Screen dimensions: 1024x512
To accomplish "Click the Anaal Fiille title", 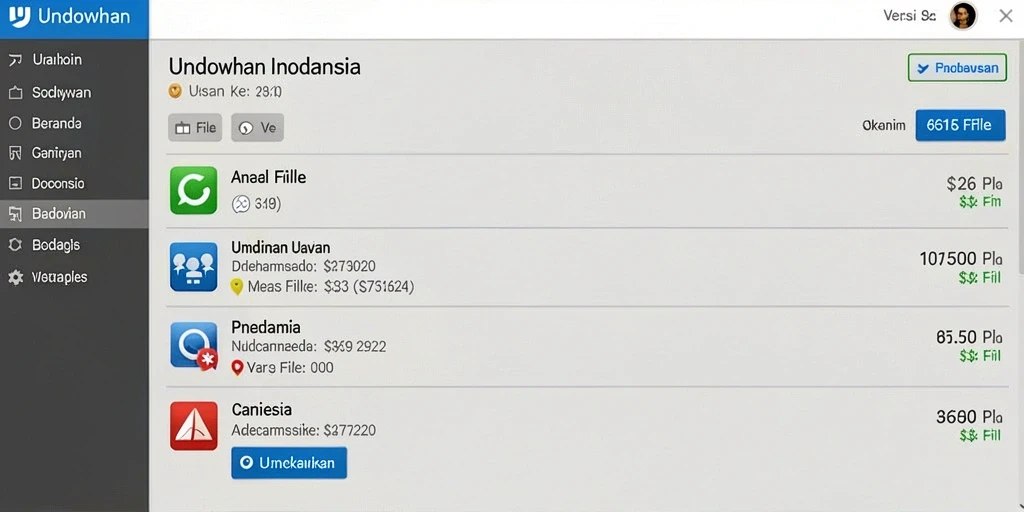I will click(268, 177).
